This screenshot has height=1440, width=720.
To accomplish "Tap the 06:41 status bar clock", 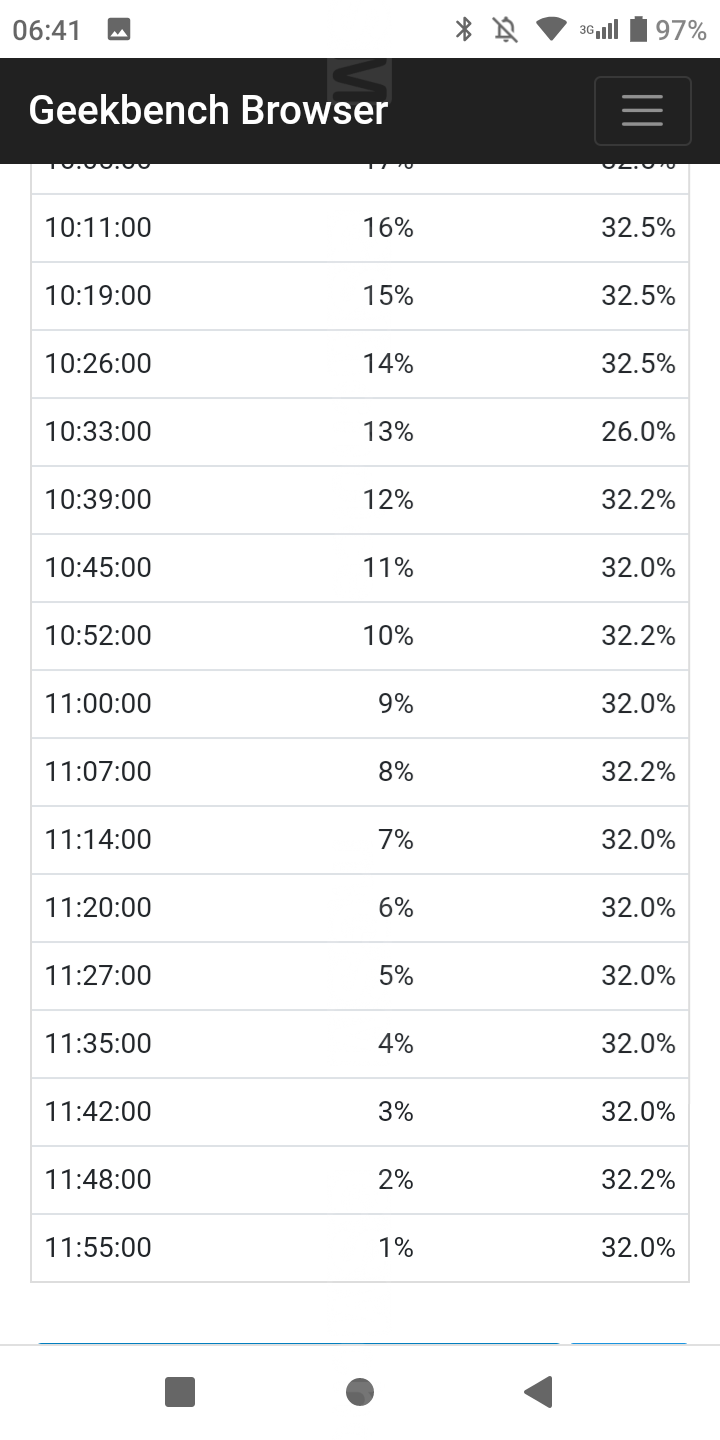I will coord(47,30).
